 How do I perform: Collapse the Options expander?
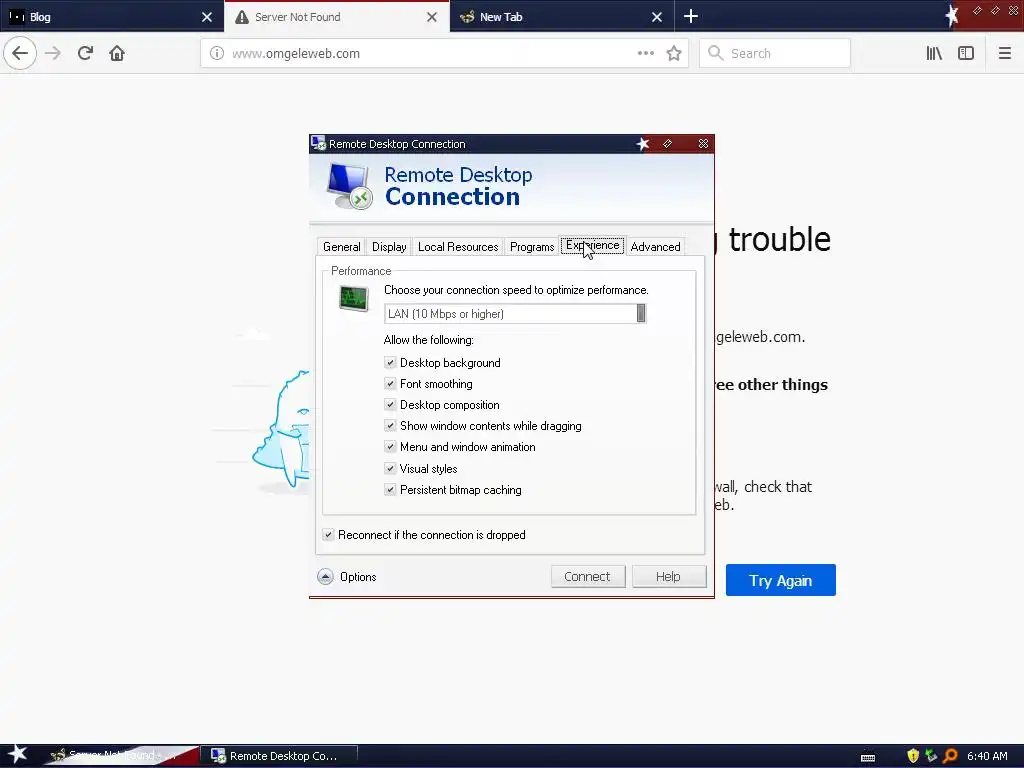pyautogui.click(x=325, y=577)
